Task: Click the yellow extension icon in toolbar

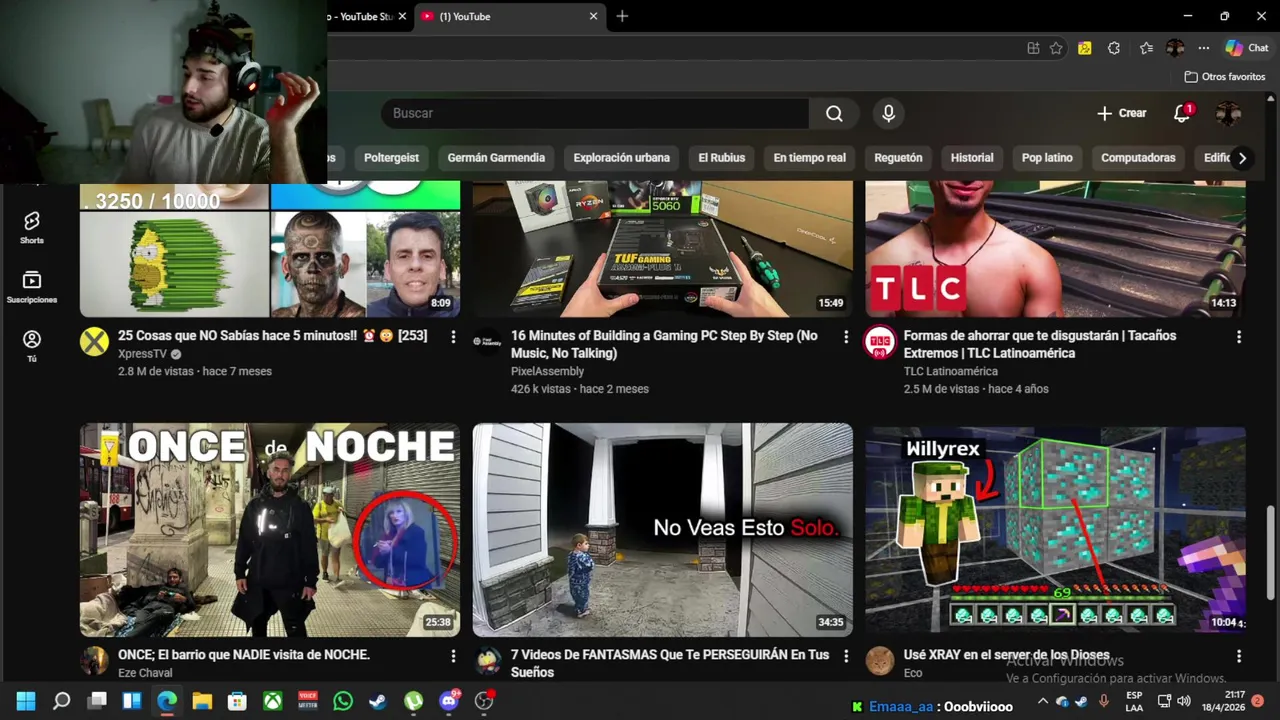Action: pyautogui.click(x=1084, y=48)
